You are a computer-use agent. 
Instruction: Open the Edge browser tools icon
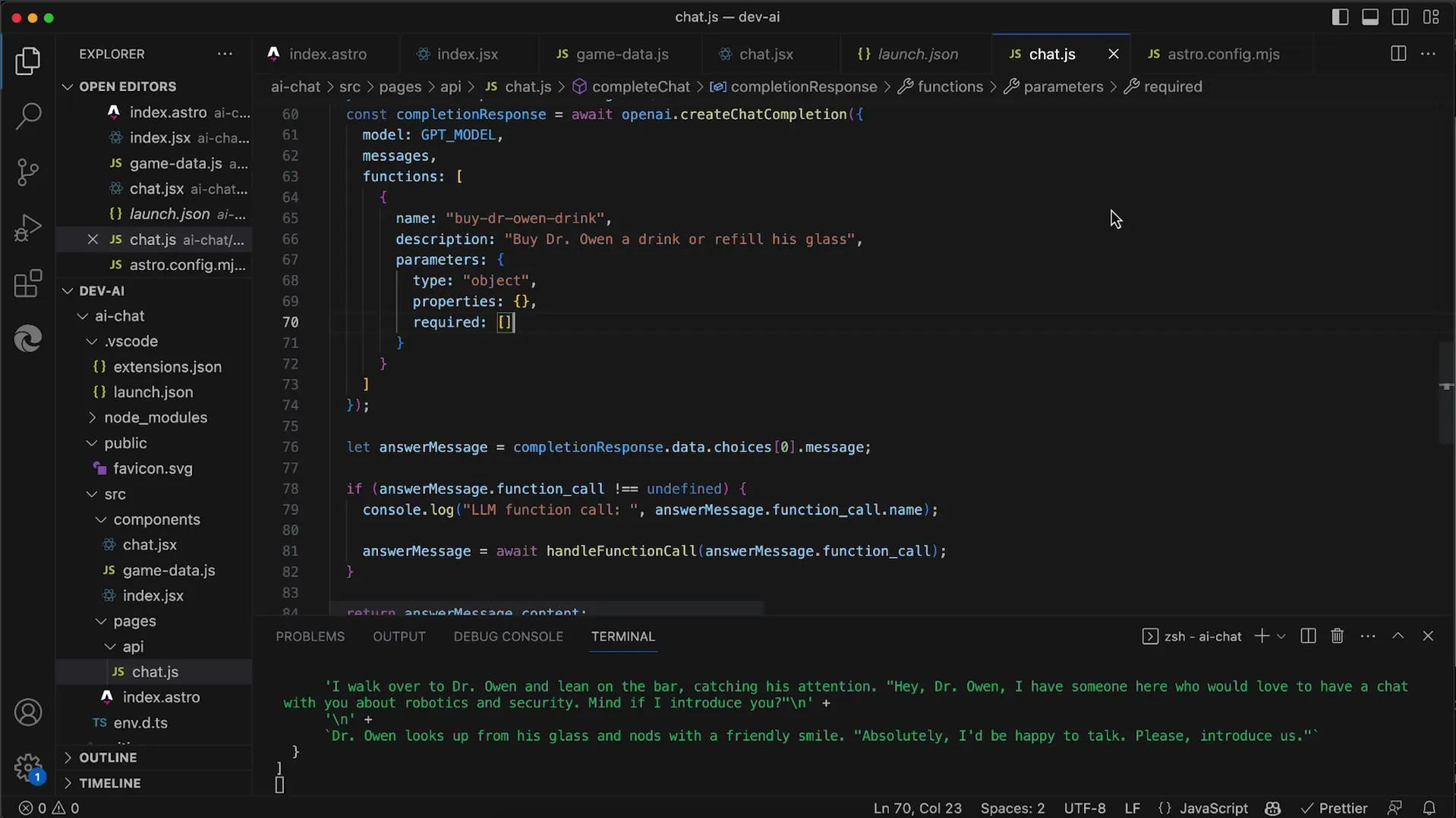click(x=28, y=338)
